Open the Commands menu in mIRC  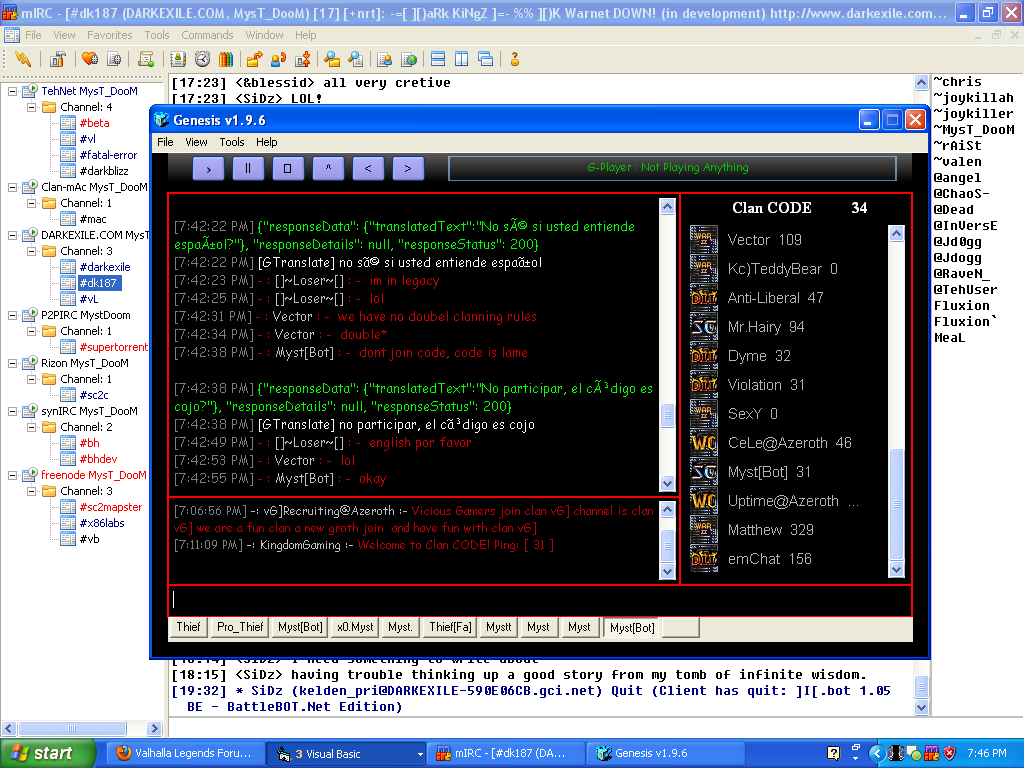(207, 35)
